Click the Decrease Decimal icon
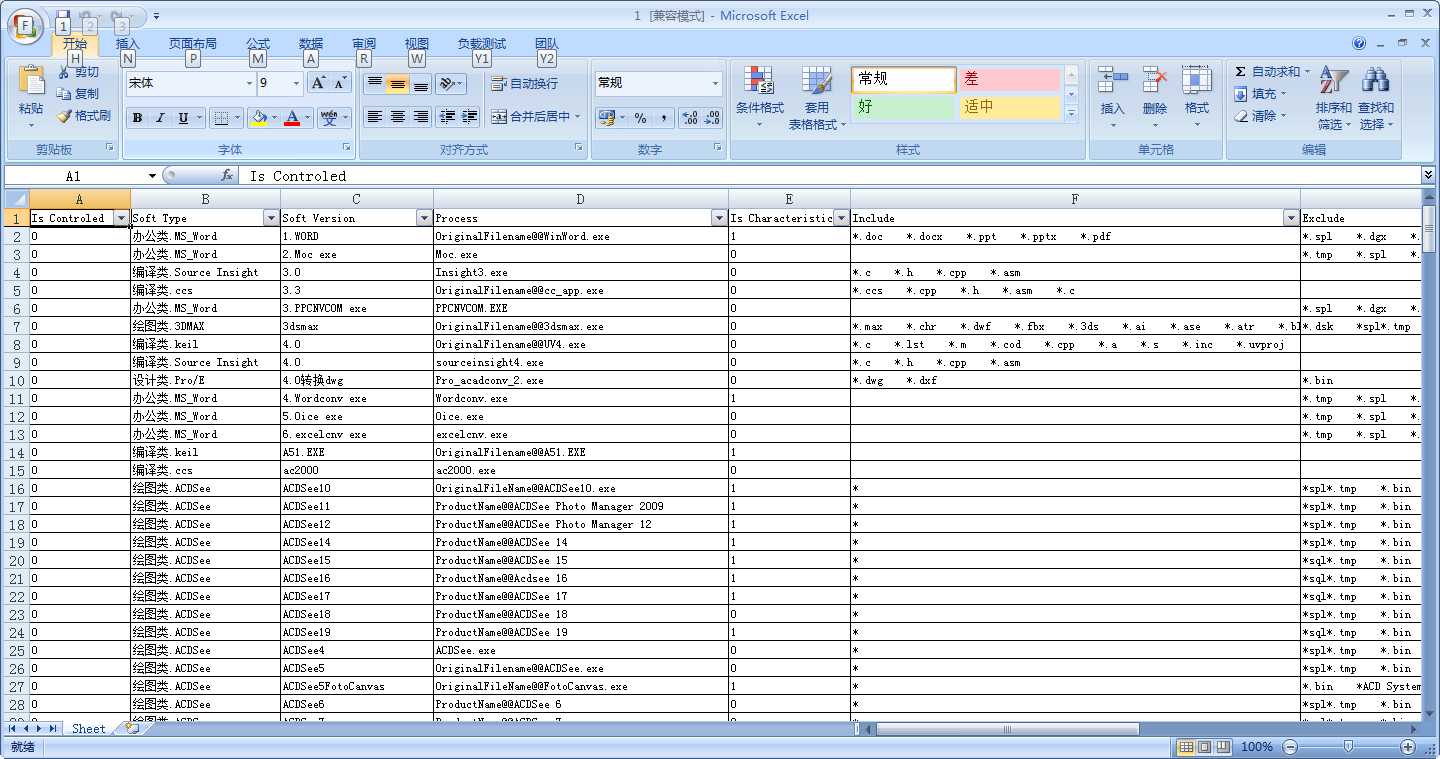The width and height of the screenshot is (1440, 759). (712, 118)
